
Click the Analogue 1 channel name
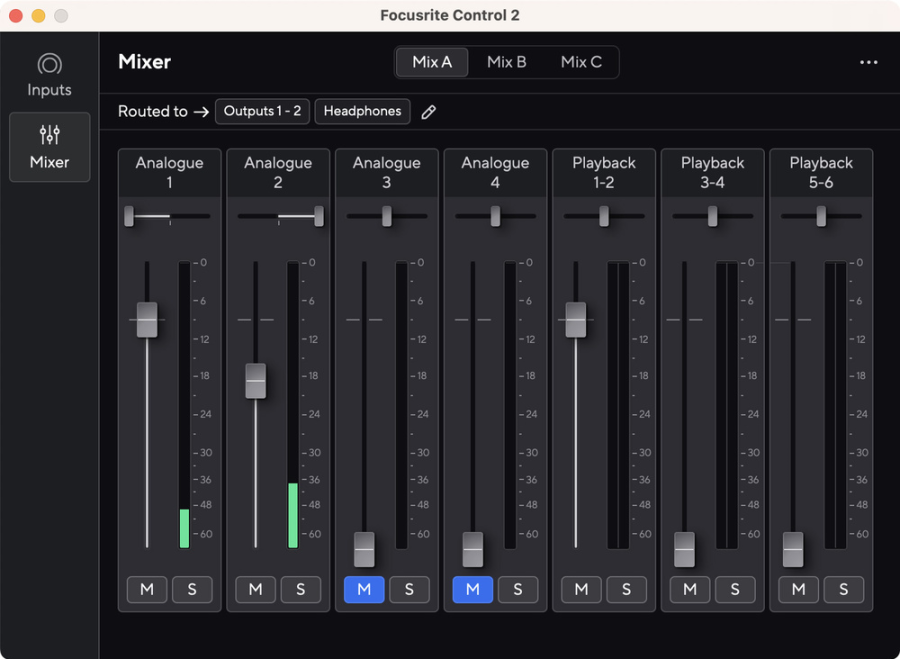tap(169, 172)
